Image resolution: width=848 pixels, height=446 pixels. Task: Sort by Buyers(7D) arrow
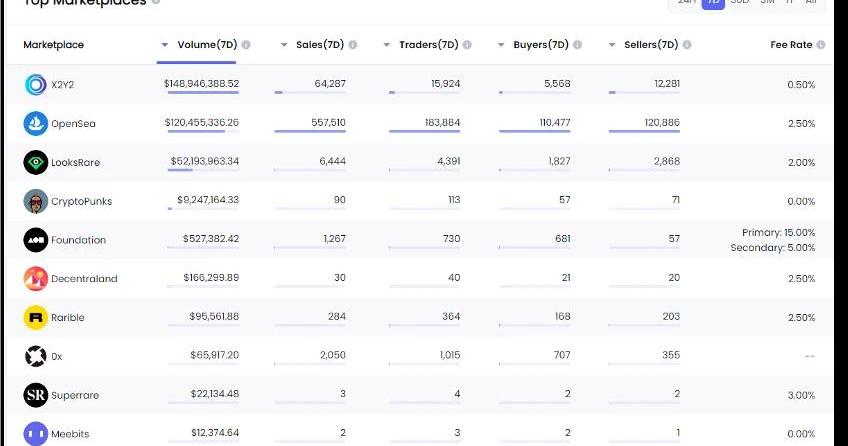pos(501,45)
